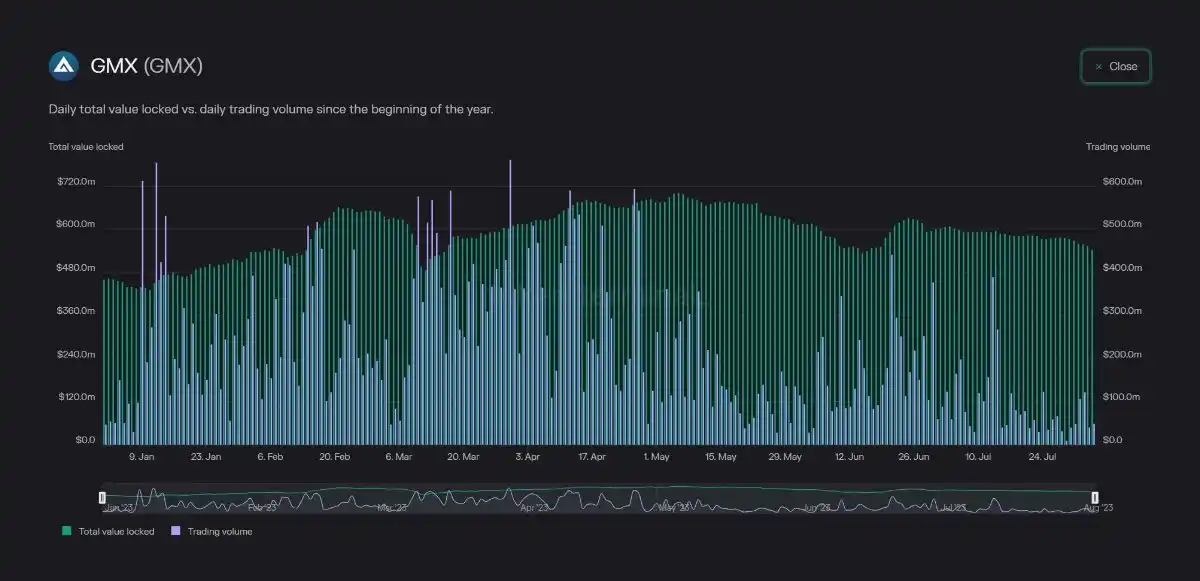Close the GMX chart panel
The width and height of the screenshot is (1200, 581).
(1115, 67)
